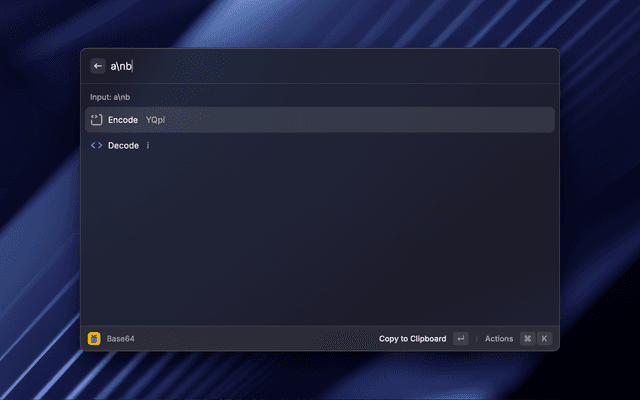Click the Command key symbol in footer

pyautogui.click(x=527, y=338)
